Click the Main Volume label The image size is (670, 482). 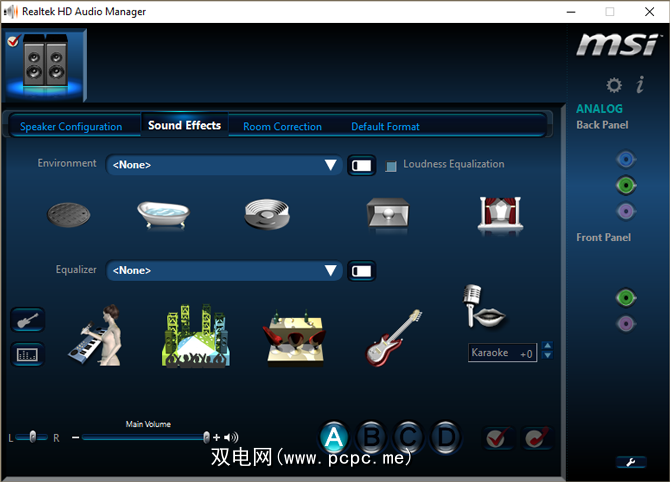[x=148, y=424]
